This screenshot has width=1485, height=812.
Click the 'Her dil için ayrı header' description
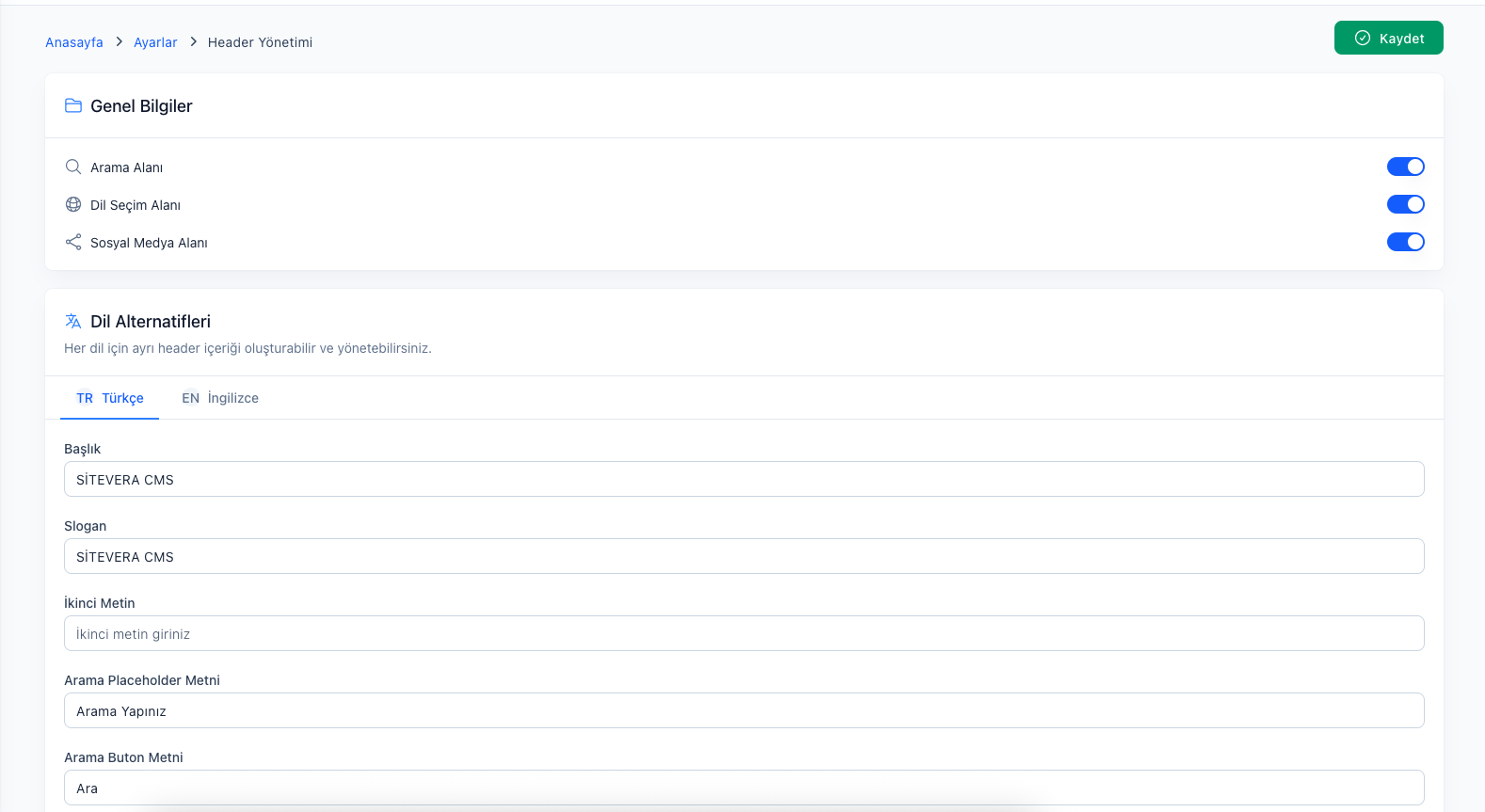(247, 348)
